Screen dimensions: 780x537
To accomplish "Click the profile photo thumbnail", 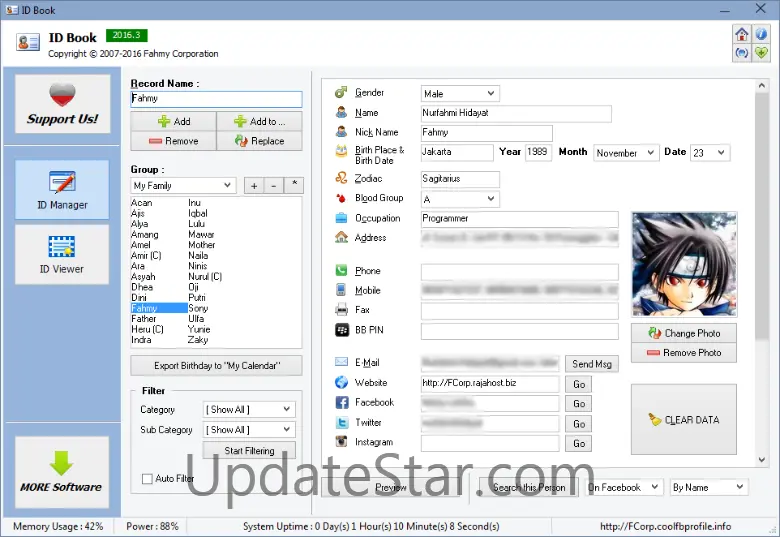I will [x=684, y=265].
